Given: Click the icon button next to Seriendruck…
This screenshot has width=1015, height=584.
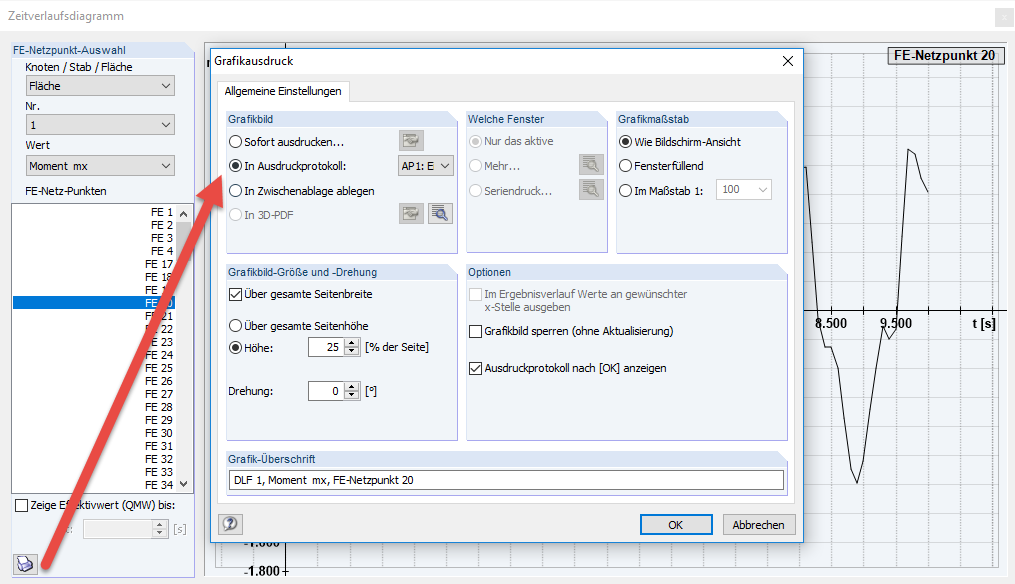Looking at the screenshot, I should [591, 190].
